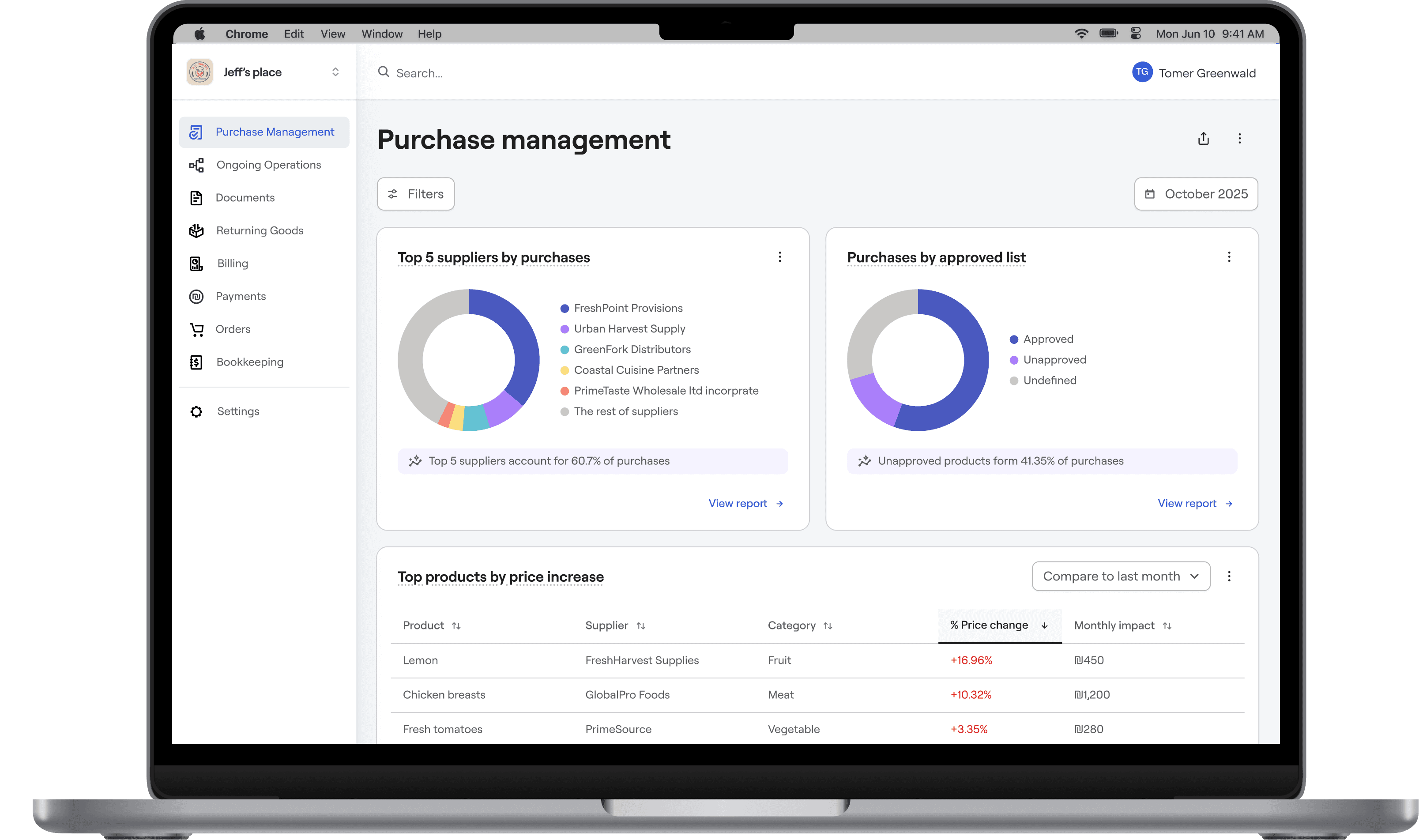Expand the Jeff's place workspace switcher
Screen dimensions: 1419x840
[x=335, y=72]
